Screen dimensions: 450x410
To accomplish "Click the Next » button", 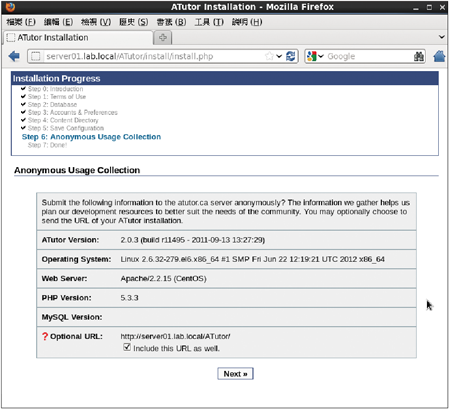I will (x=235, y=374).
